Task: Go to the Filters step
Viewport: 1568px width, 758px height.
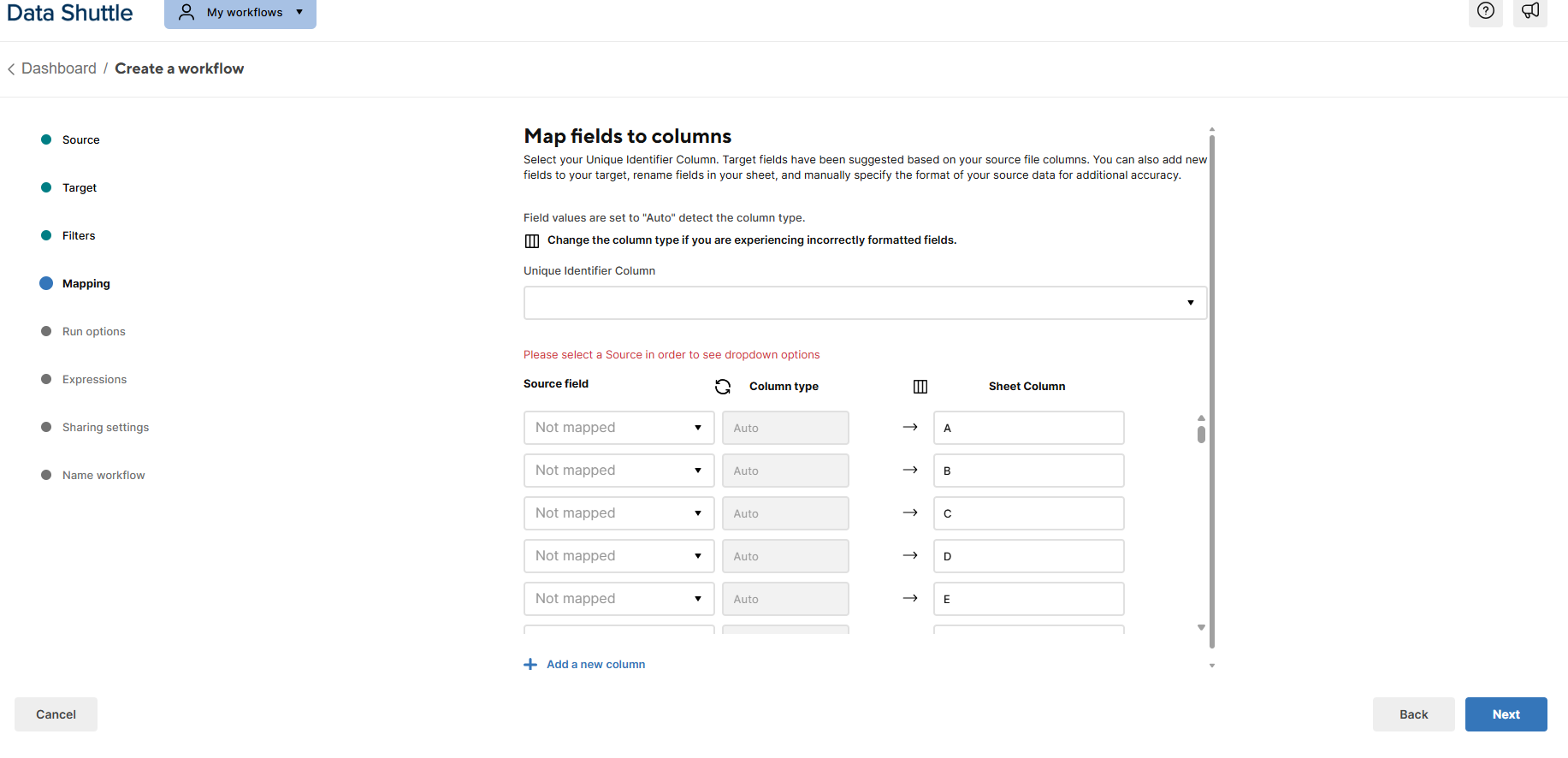Action: [x=78, y=236]
